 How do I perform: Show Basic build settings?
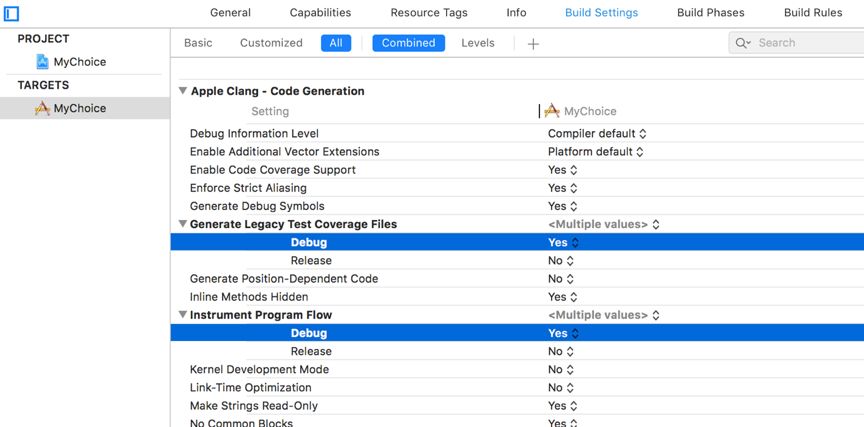click(198, 43)
